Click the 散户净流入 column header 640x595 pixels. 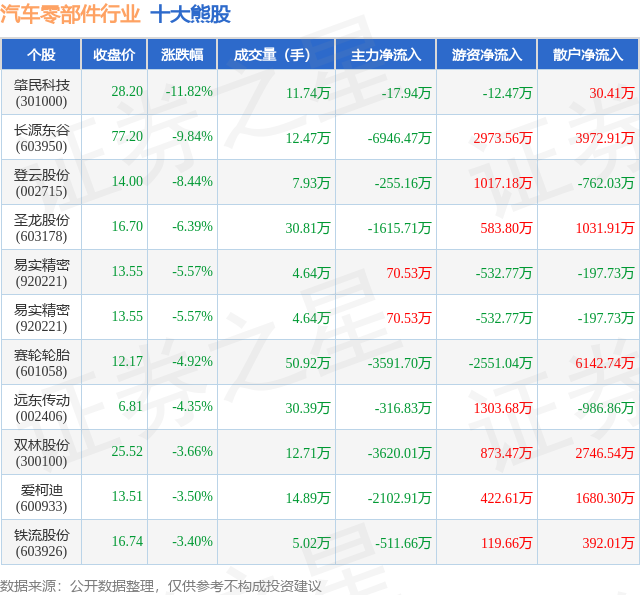588,55
